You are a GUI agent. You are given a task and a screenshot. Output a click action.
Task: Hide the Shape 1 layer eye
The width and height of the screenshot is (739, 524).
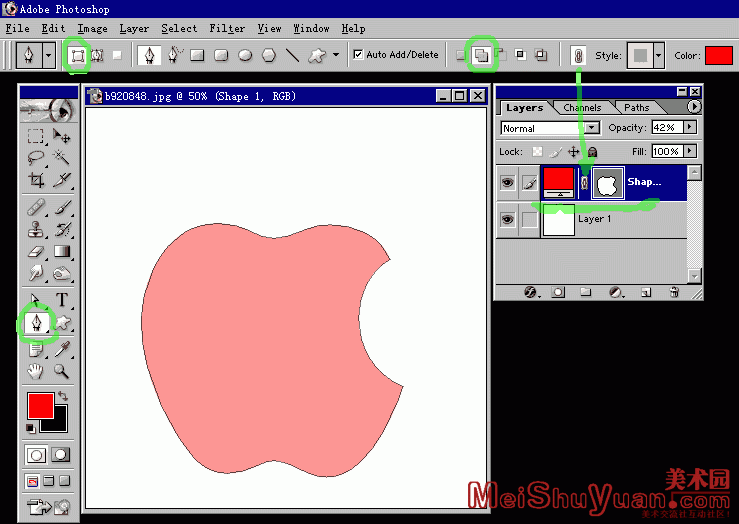point(507,183)
